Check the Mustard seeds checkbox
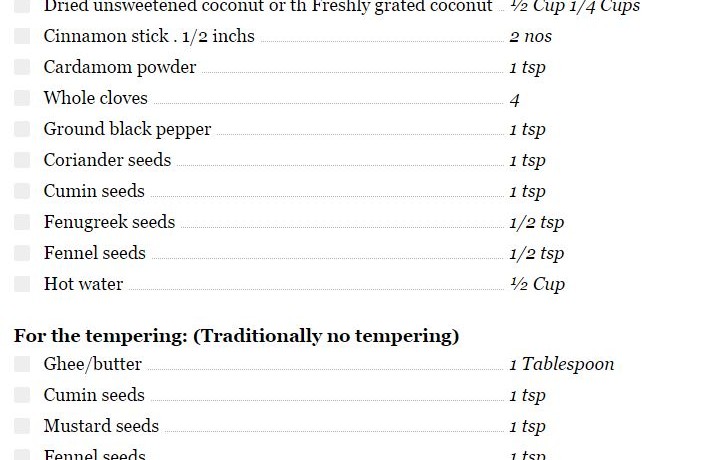 tap(22, 426)
